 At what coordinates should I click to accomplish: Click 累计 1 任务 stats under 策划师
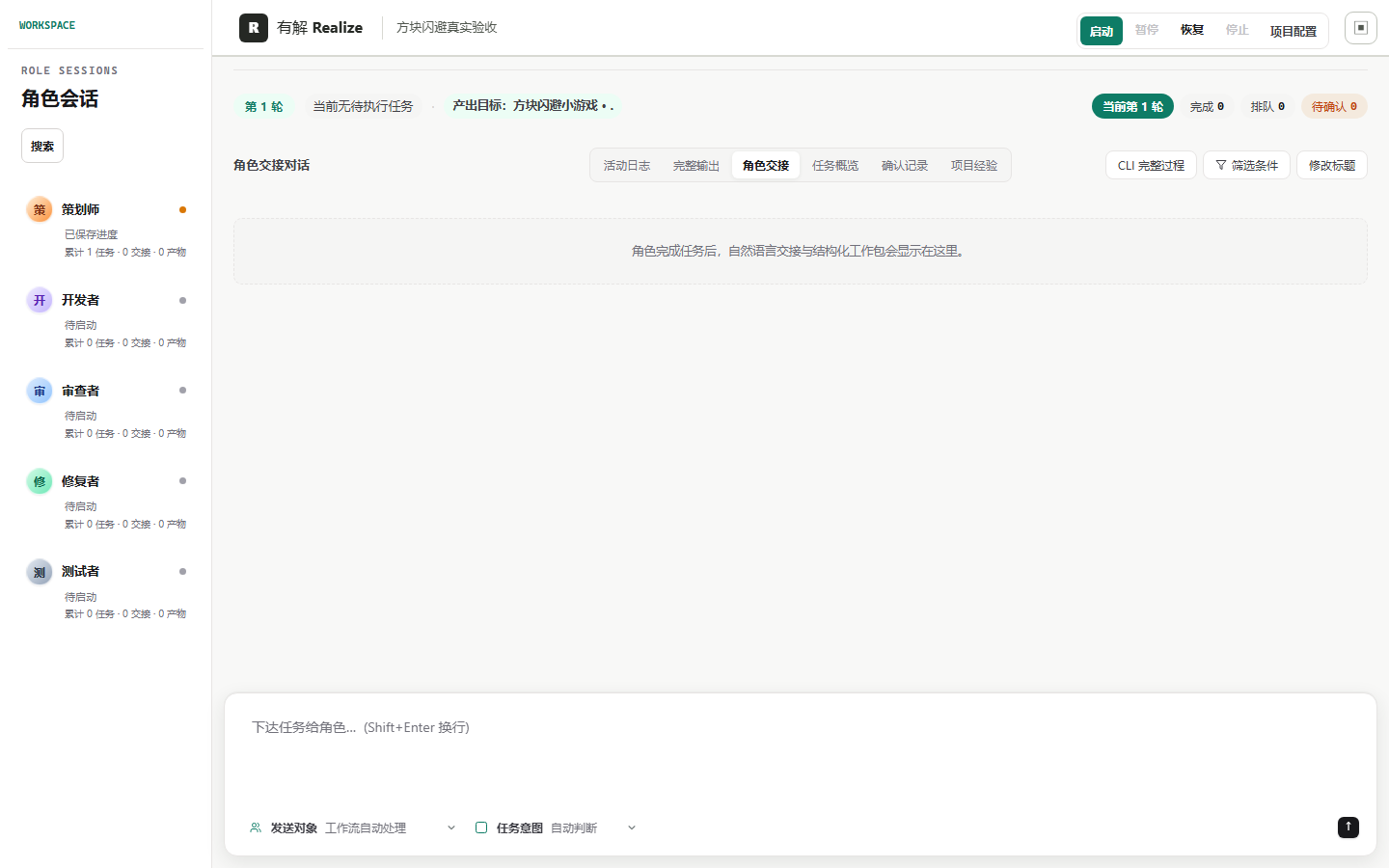pyautogui.click(x=125, y=252)
